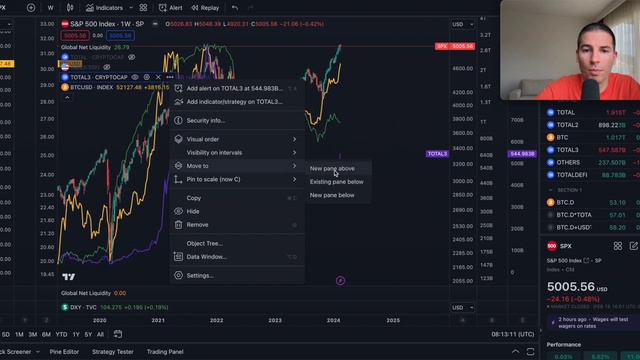Switch to Pine Editor tab
The image size is (640, 360).
tap(64, 351)
